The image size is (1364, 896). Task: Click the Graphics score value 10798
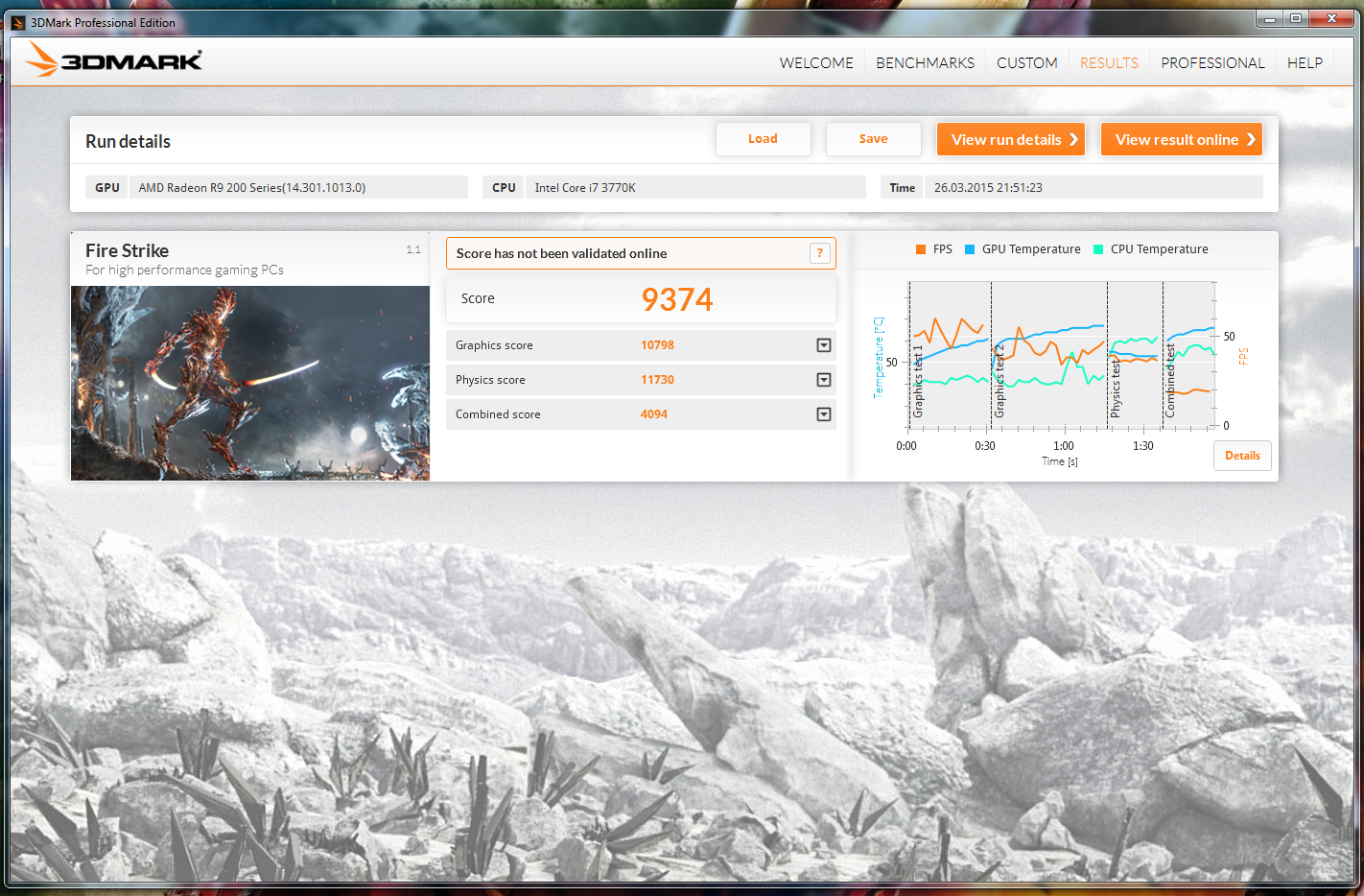(x=658, y=345)
